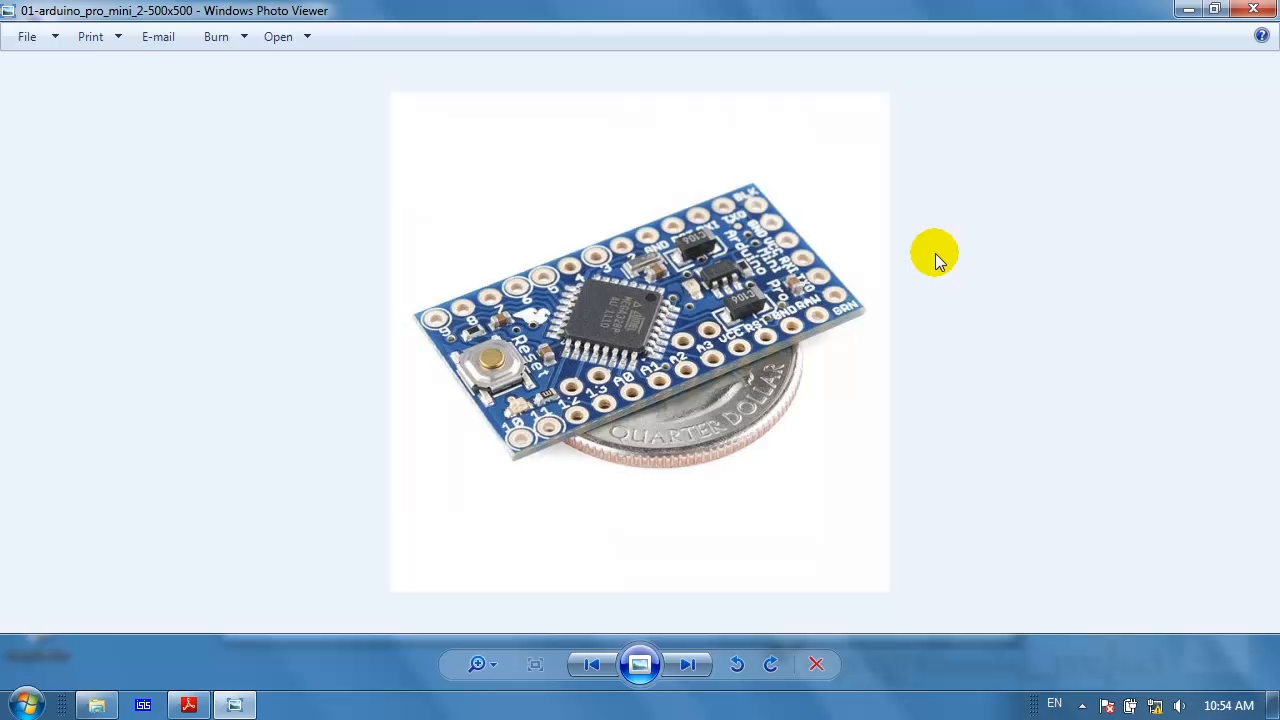Adjust the system volume speaker icon
Viewport: 1280px width, 720px height.
coord(1179,706)
